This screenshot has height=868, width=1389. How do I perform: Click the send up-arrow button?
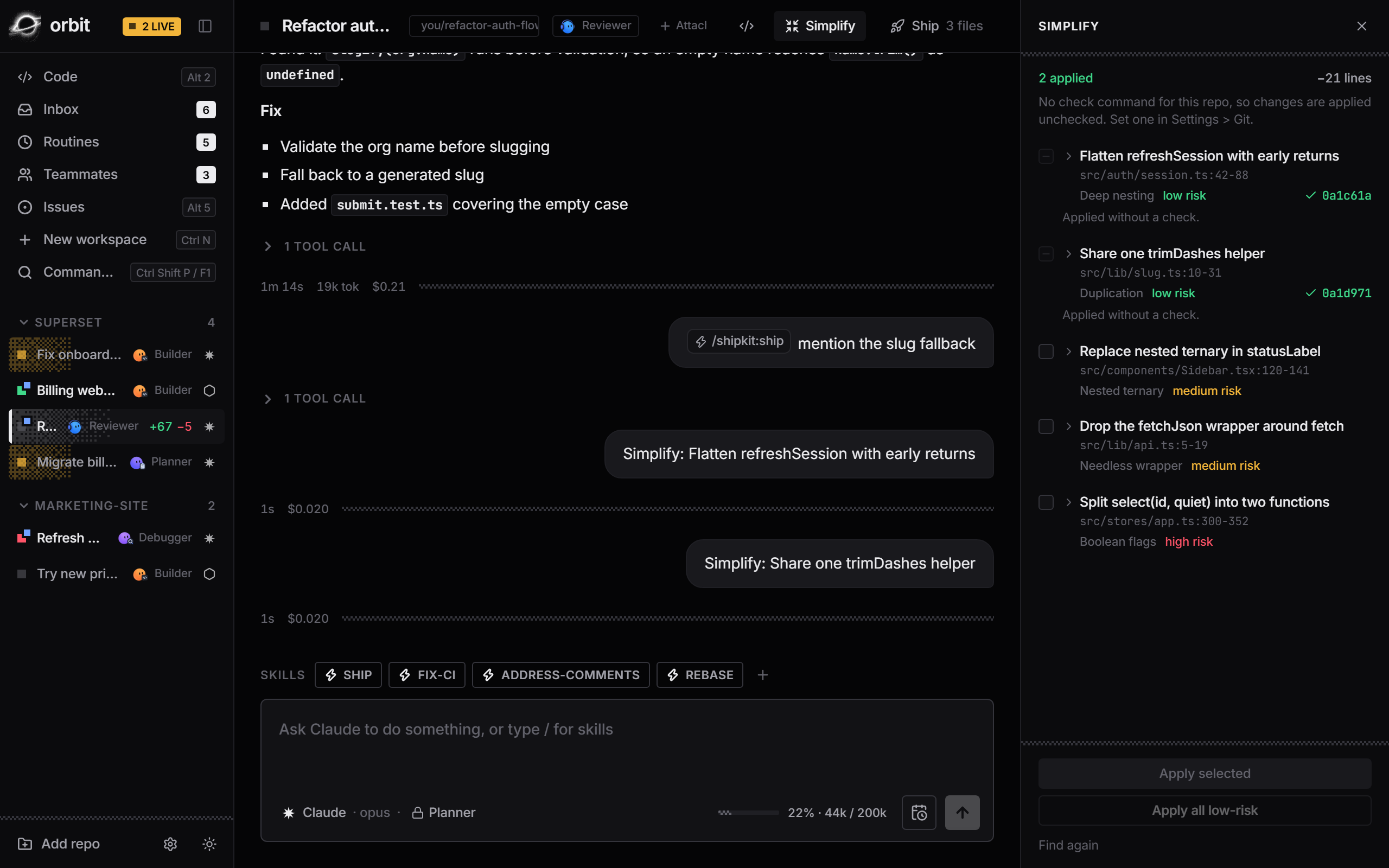962,812
